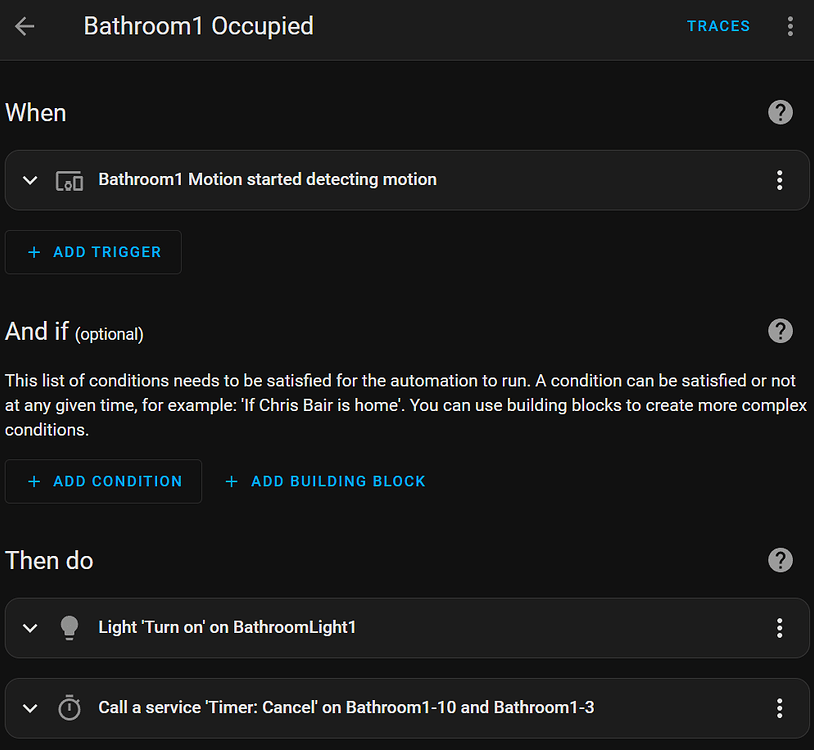This screenshot has width=814, height=750.
Task: Click the Bathroom1 Occupied automation title
Action: click(198, 26)
